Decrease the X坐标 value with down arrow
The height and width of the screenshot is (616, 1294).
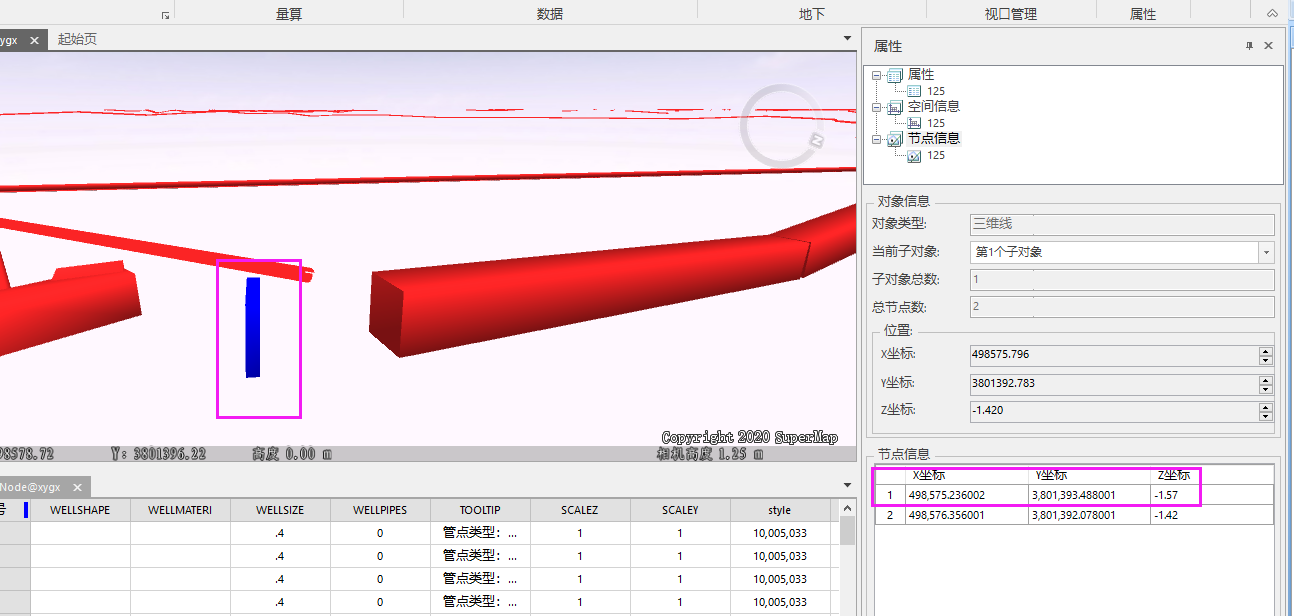click(x=1266, y=360)
